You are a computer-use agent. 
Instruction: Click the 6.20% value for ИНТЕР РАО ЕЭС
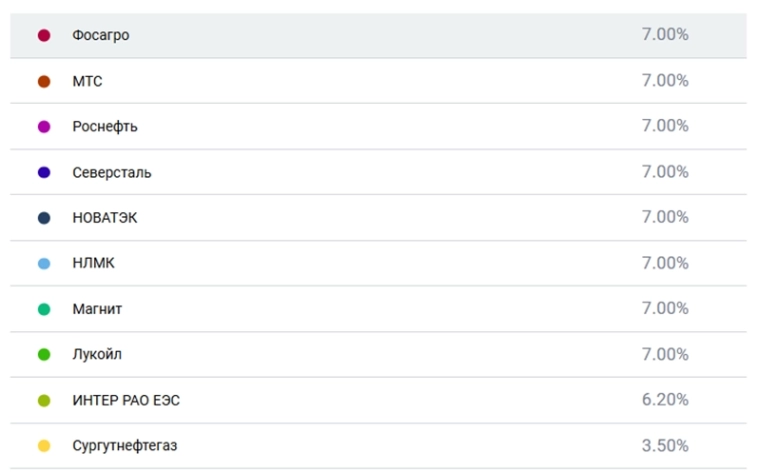(x=665, y=400)
